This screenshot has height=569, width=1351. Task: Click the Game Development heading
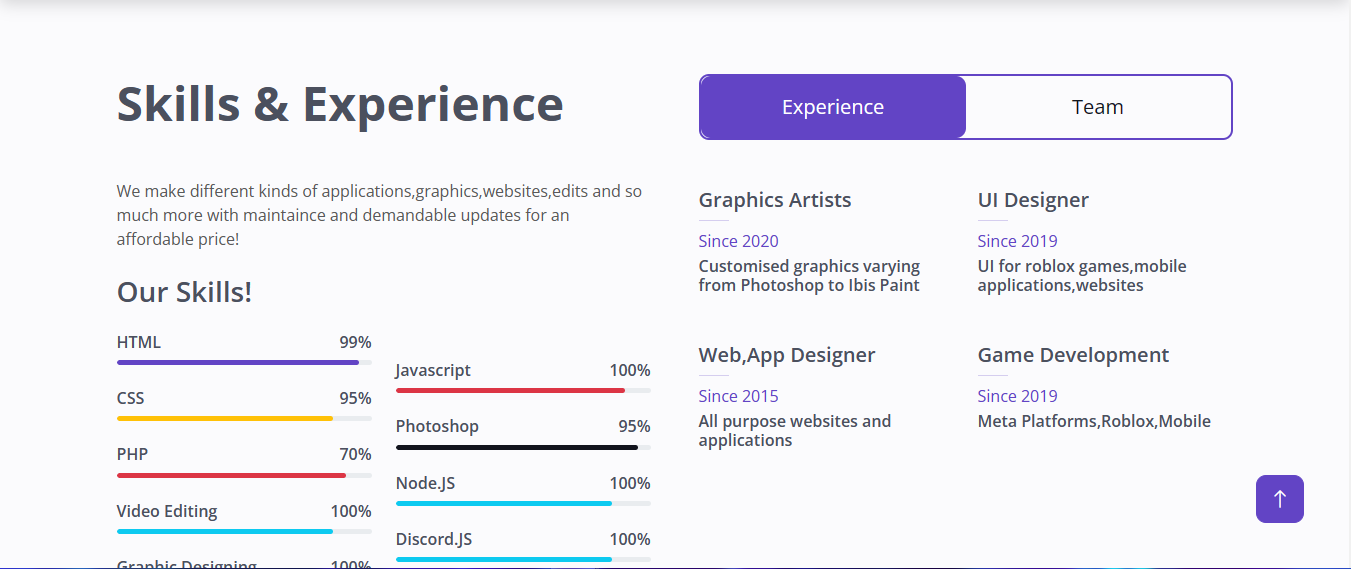click(x=1073, y=355)
